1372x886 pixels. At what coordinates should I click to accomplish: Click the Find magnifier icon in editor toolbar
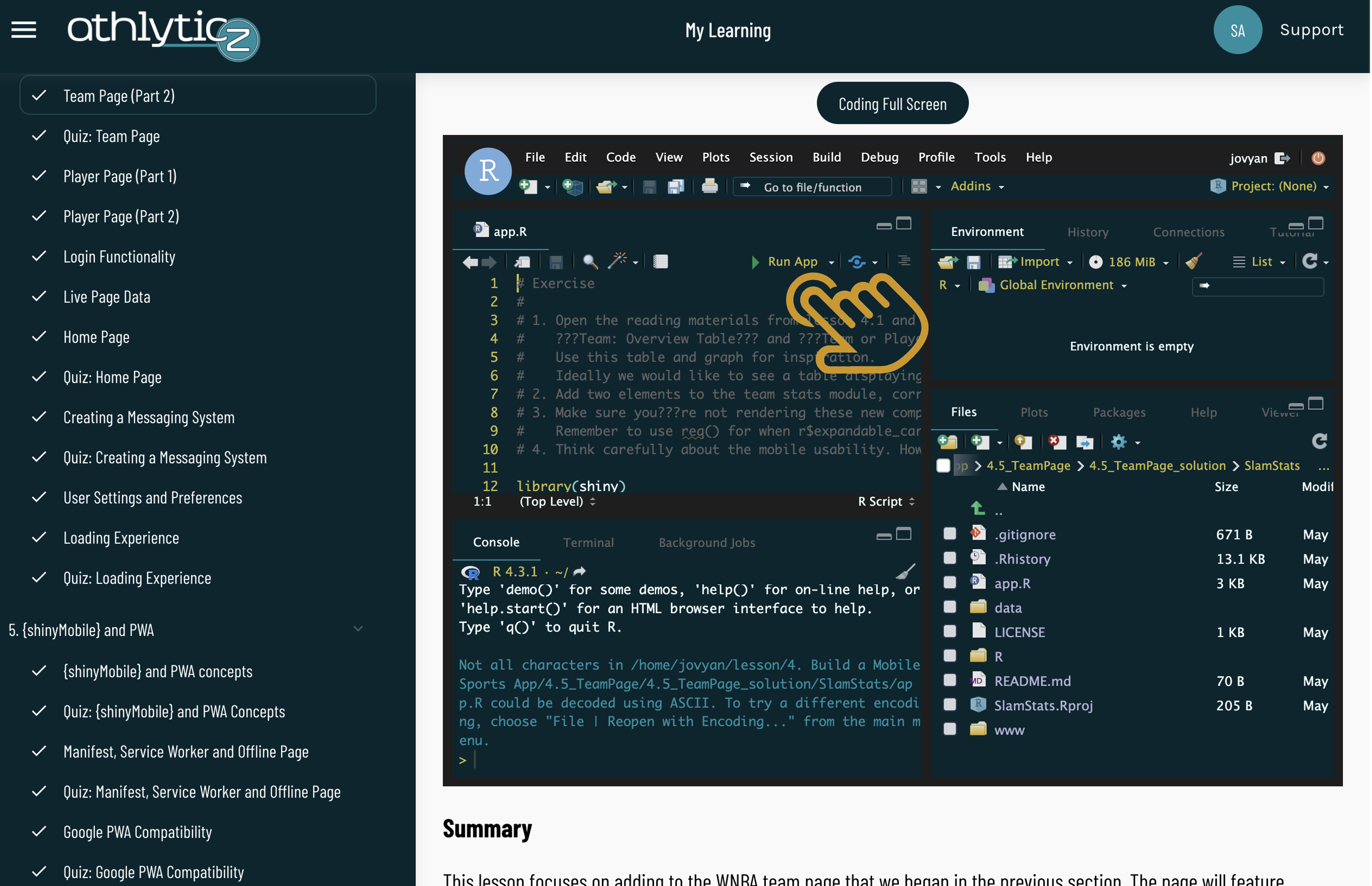591,262
